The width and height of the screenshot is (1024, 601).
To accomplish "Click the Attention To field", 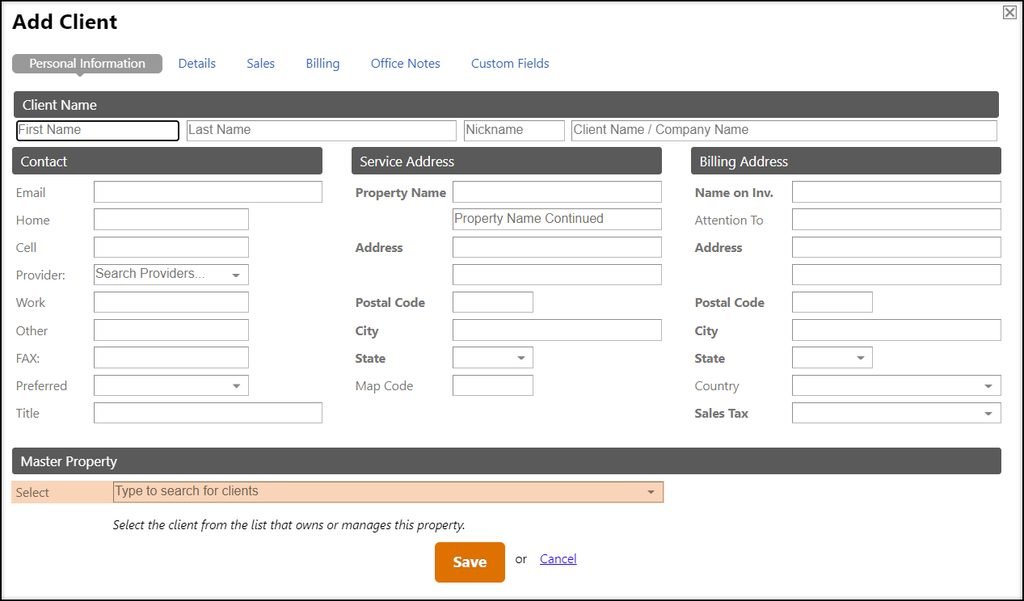I will point(896,219).
